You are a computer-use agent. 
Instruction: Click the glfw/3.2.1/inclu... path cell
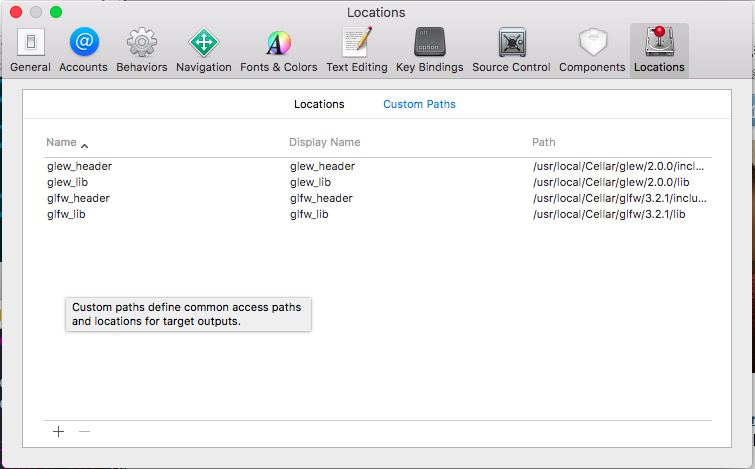point(620,198)
